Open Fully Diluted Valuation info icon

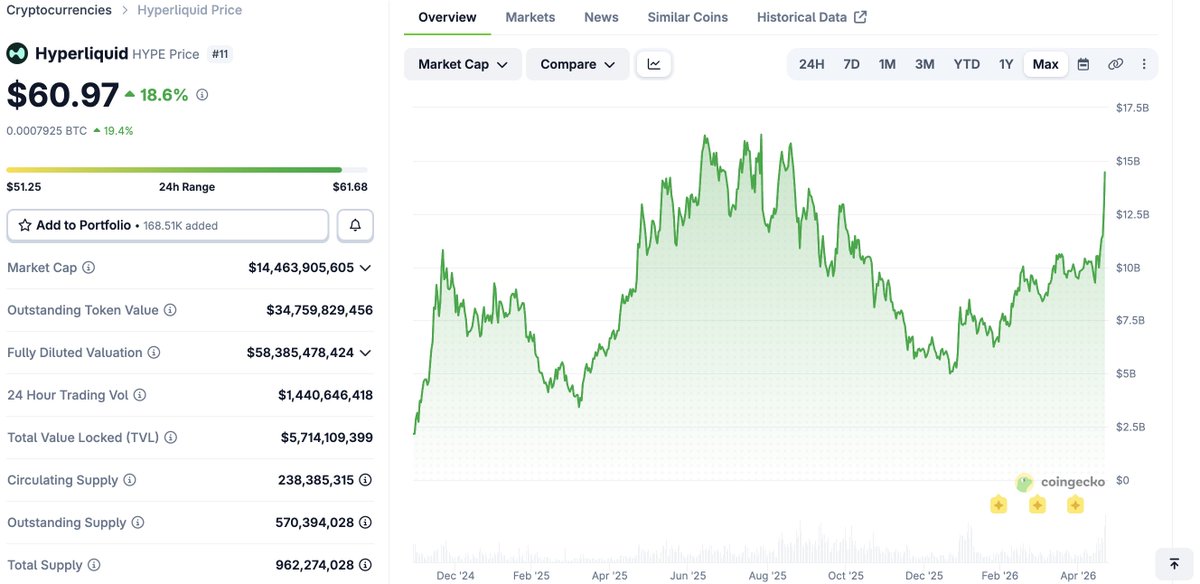153,353
